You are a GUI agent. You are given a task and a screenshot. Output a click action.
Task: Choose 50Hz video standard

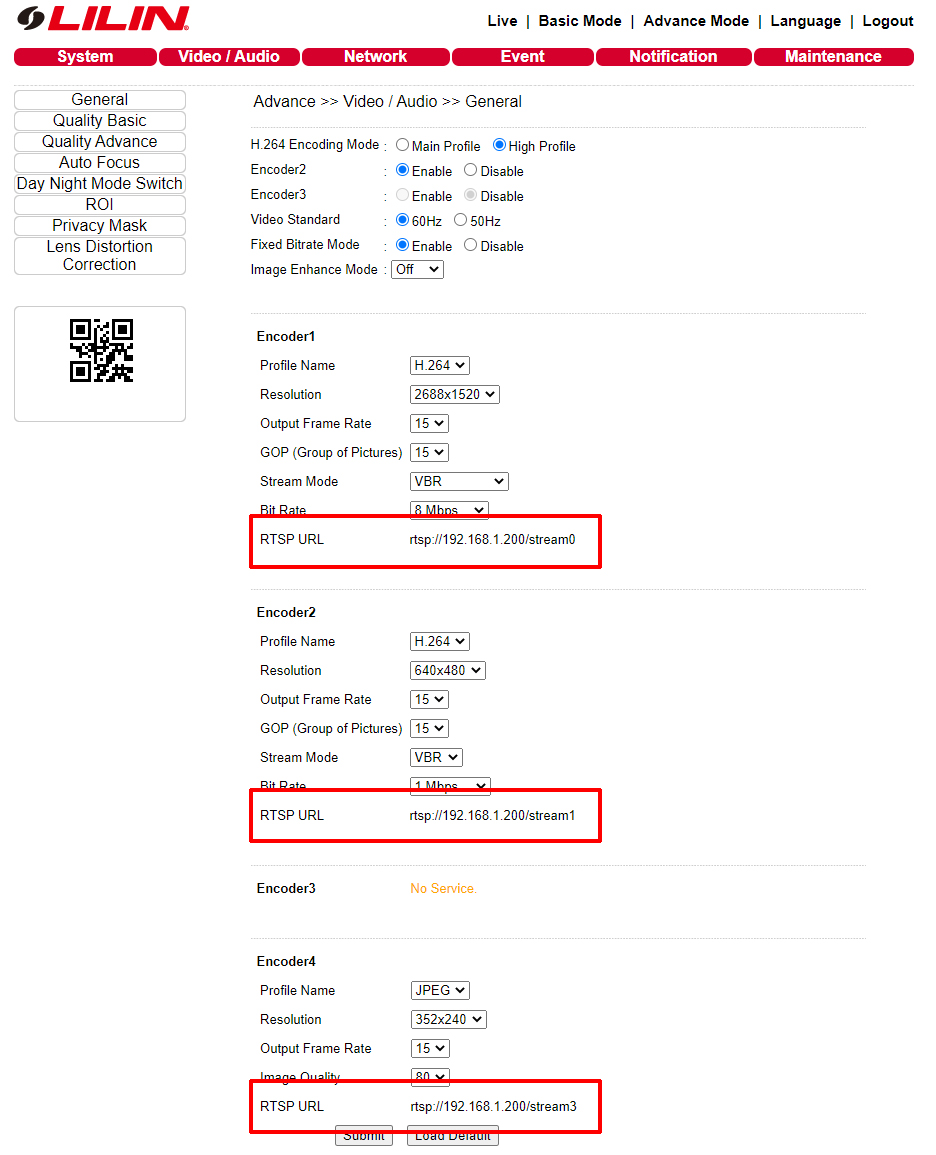click(460, 220)
